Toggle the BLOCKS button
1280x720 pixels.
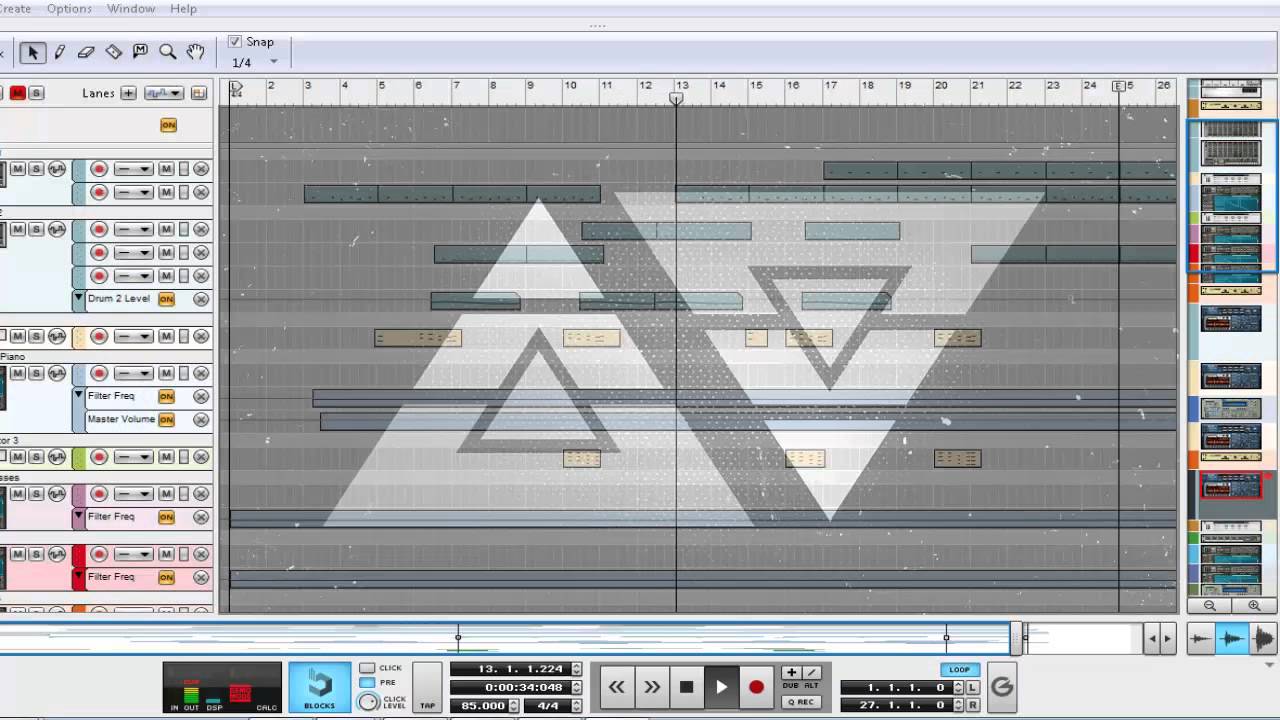point(320,687)
